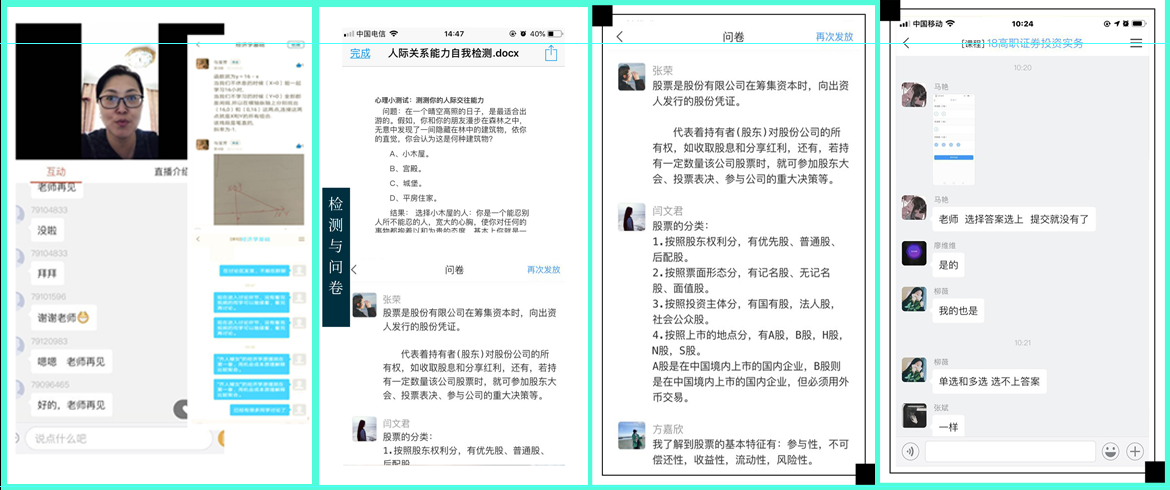Image resolution: width=1170 pixels, height=490 pixels.
Task: Tap the back arrow in the course chat header
Action: [906, 43]
